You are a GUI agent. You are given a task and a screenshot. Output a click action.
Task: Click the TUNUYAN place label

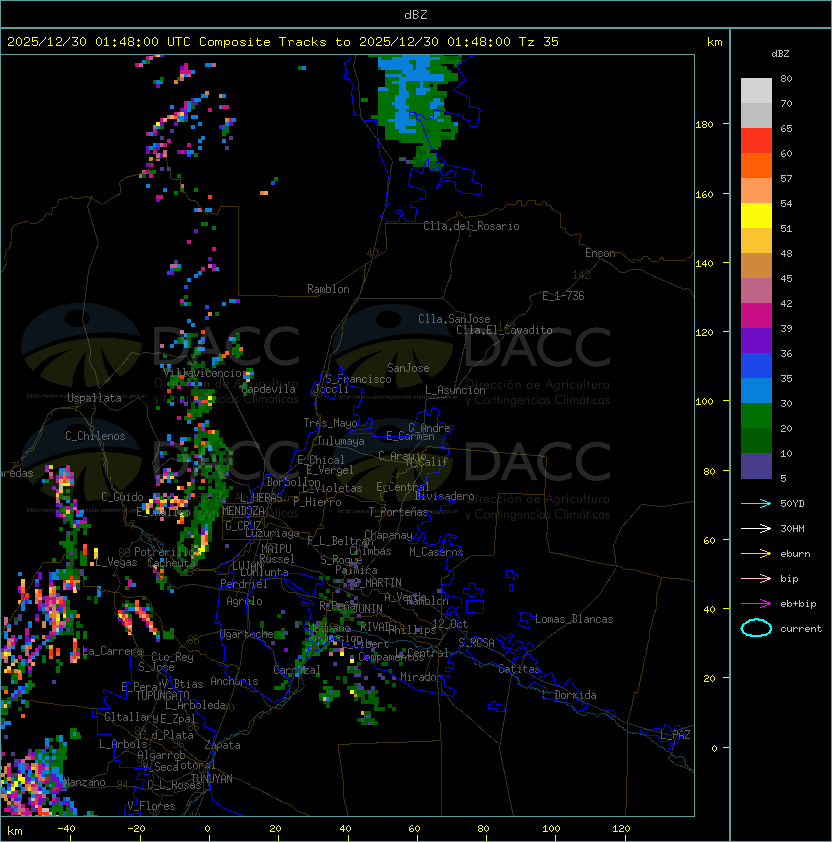212,779
